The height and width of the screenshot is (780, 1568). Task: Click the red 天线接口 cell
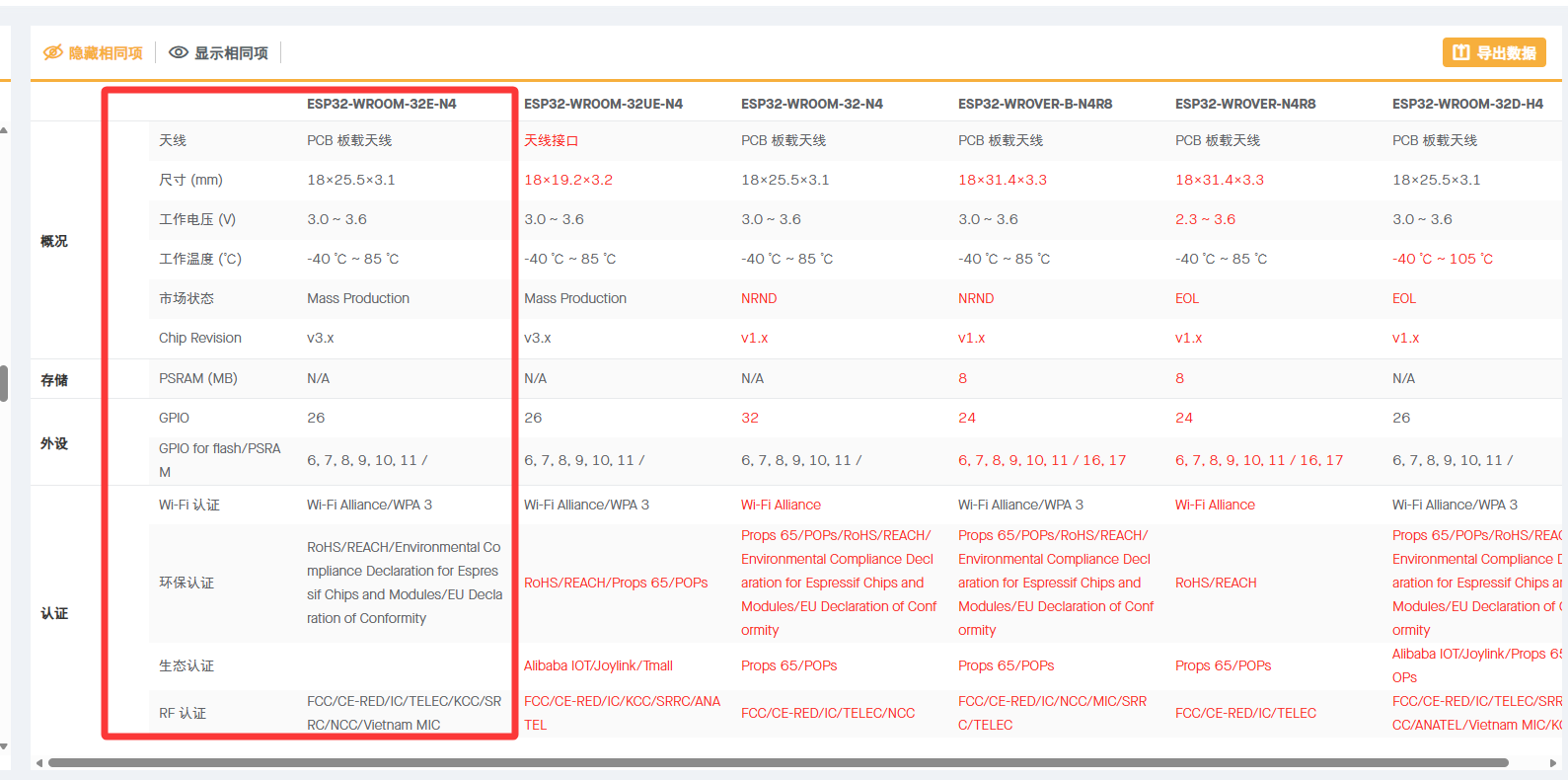551,140
